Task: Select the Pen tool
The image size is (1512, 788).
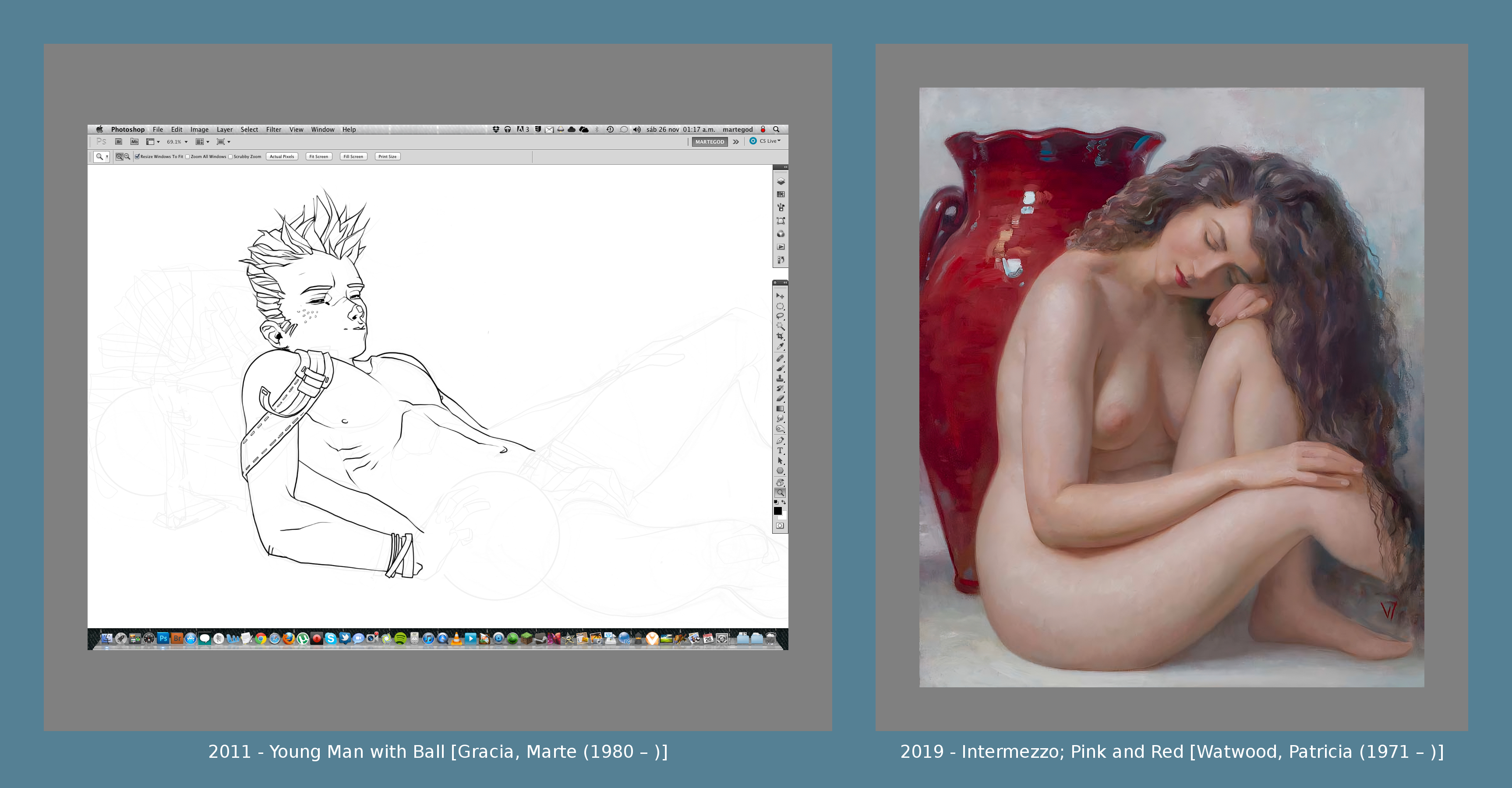Action: 780,441
